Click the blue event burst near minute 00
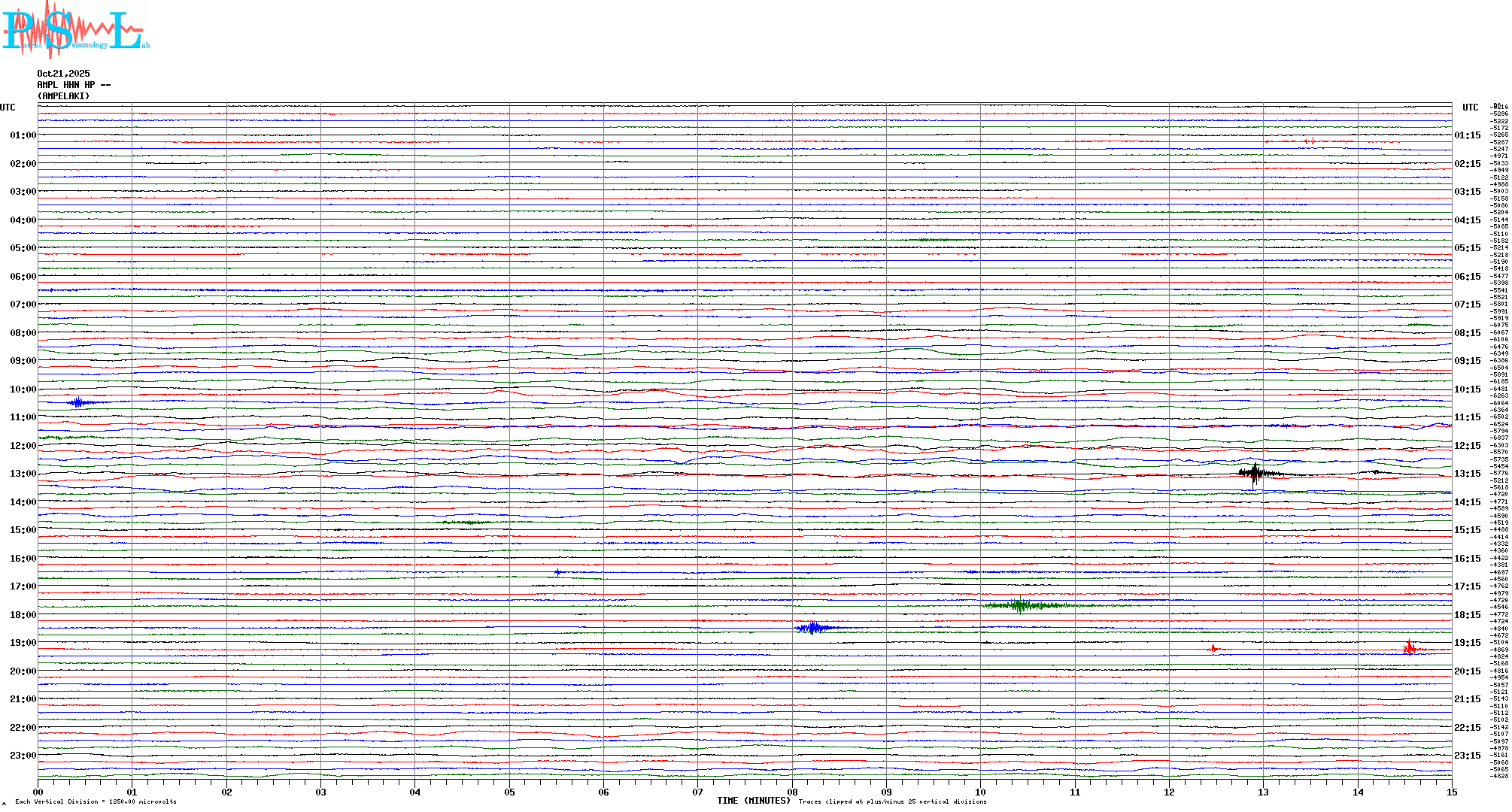The image size is (1512, 812). coord(78,402)
